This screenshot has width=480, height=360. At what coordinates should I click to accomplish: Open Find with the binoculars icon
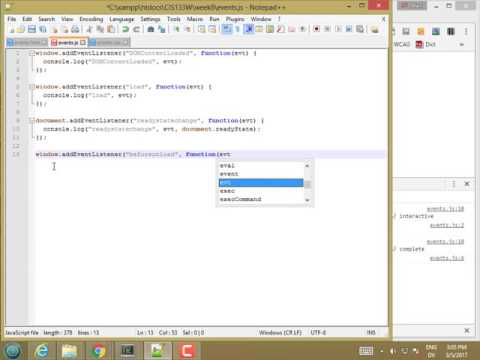[151, 30]
